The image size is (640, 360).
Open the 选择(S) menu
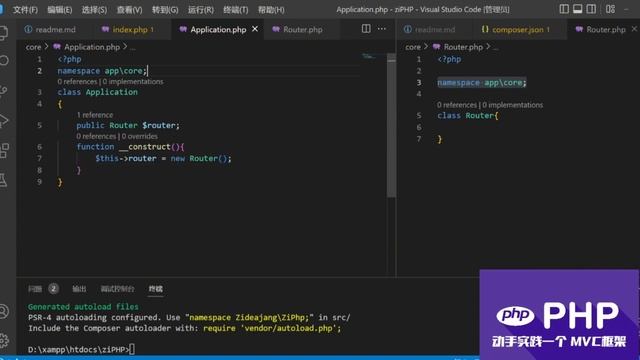pos(94,9)
